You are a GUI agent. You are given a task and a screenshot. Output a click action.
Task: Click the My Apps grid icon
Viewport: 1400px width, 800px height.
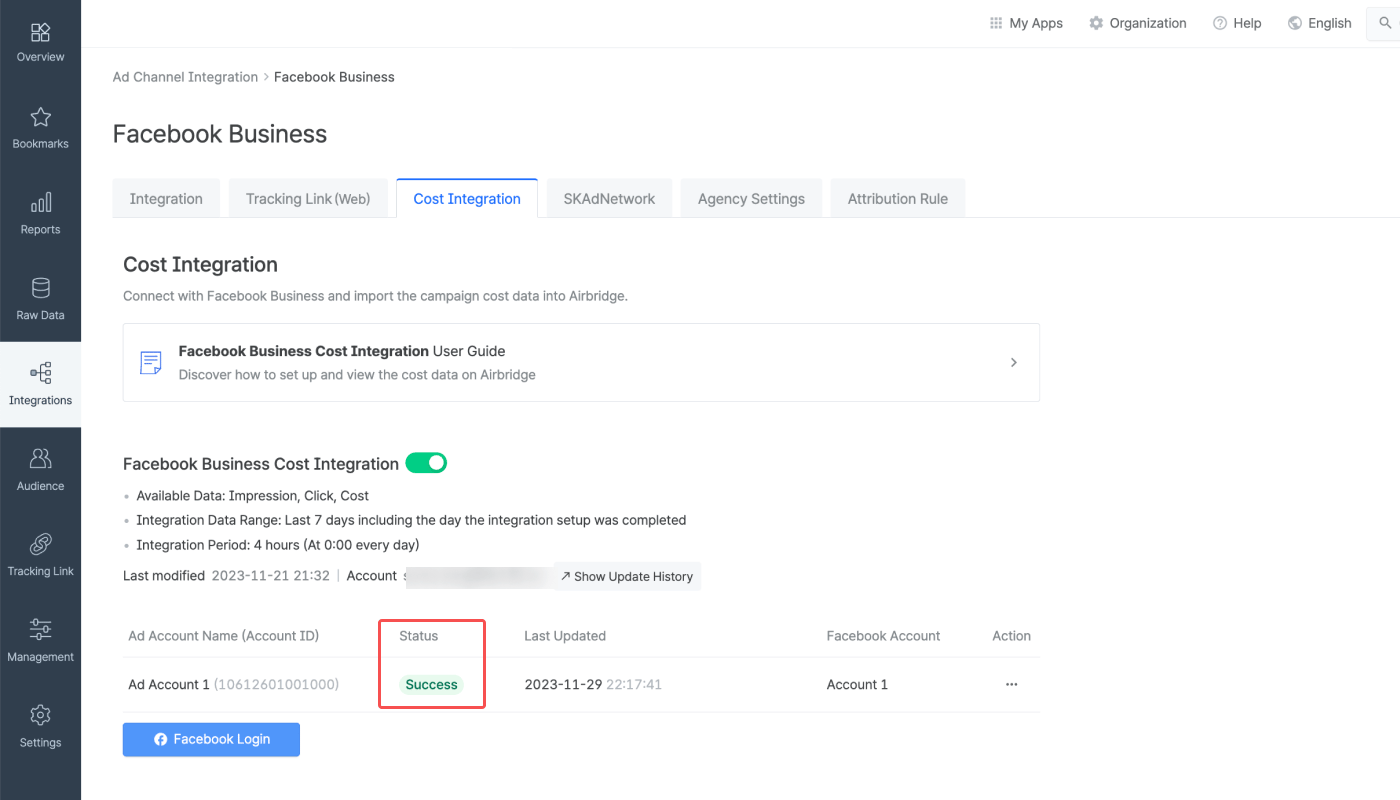[996, 23]
